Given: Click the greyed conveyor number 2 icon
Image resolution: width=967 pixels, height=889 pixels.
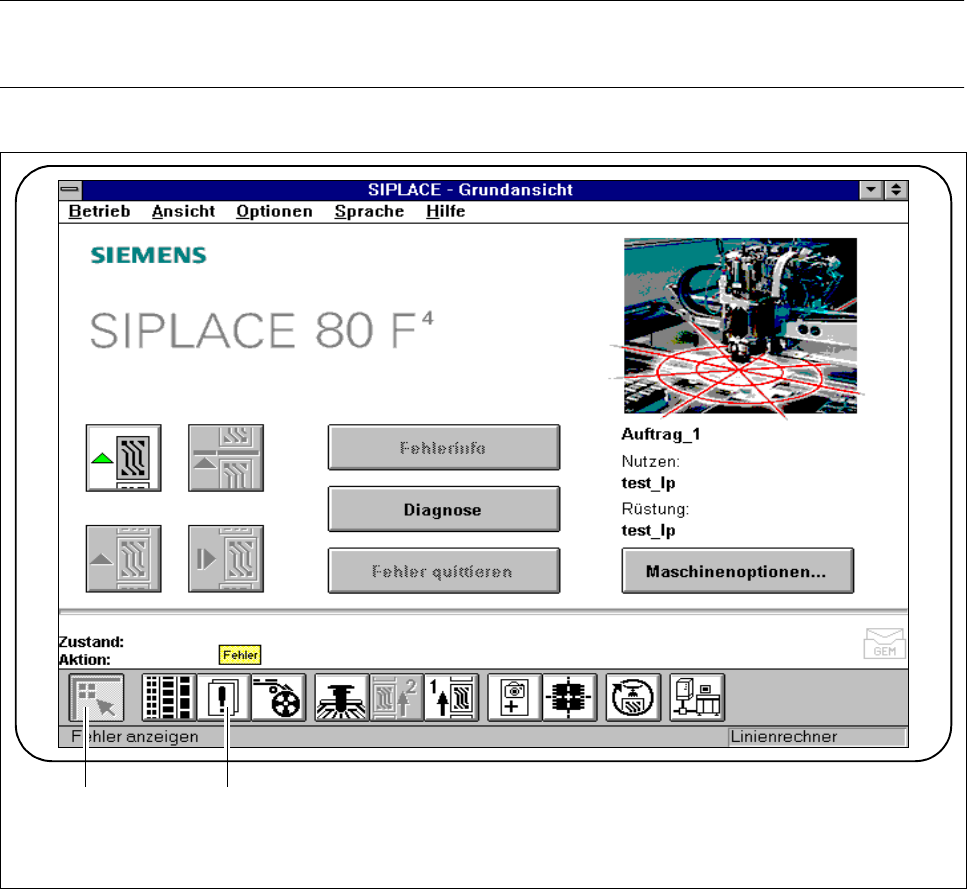Looking at the screenshot, I should pos(397,698).
